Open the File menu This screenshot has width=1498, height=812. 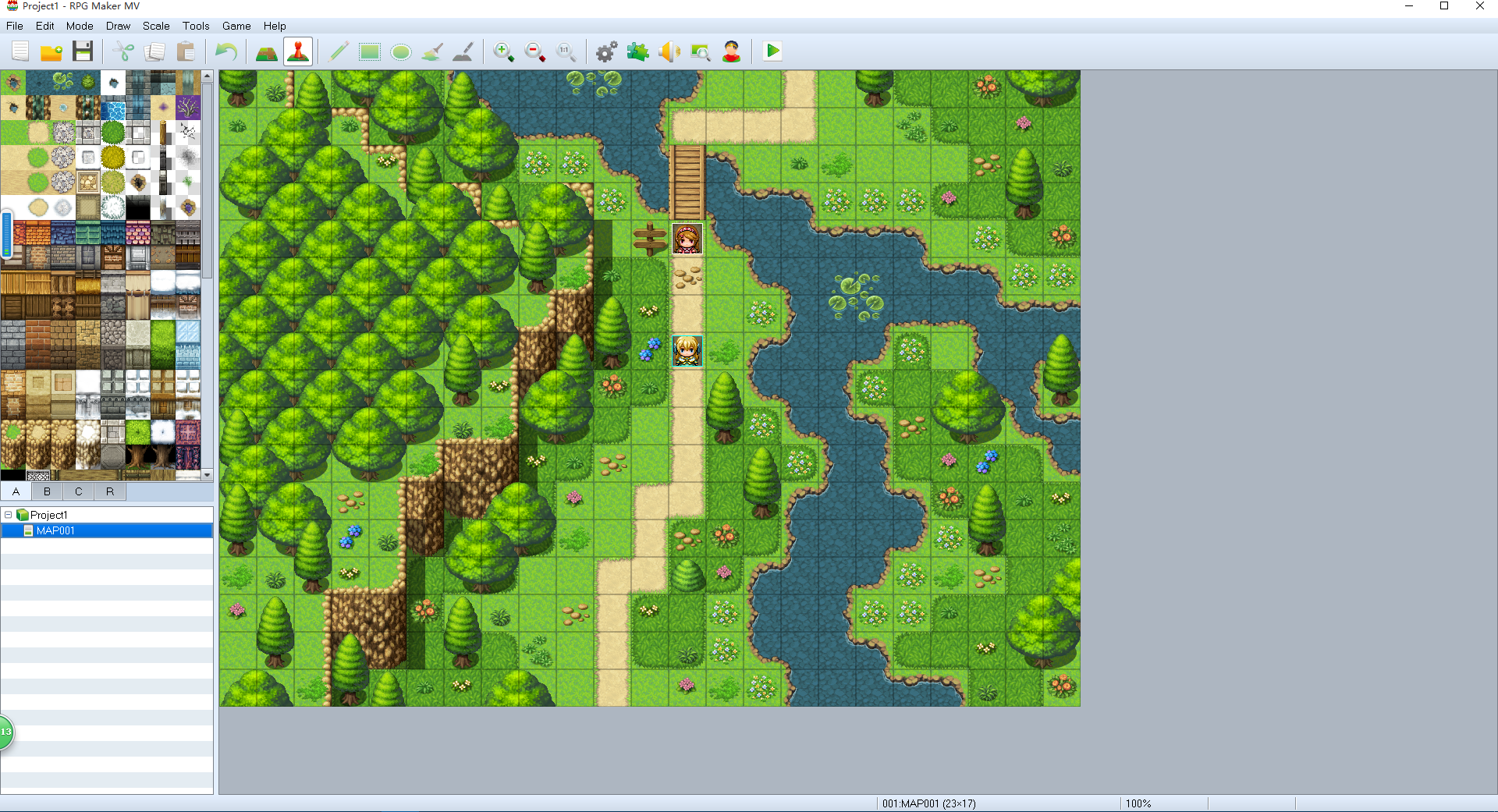pyautogui.click(x=15, y=26)
